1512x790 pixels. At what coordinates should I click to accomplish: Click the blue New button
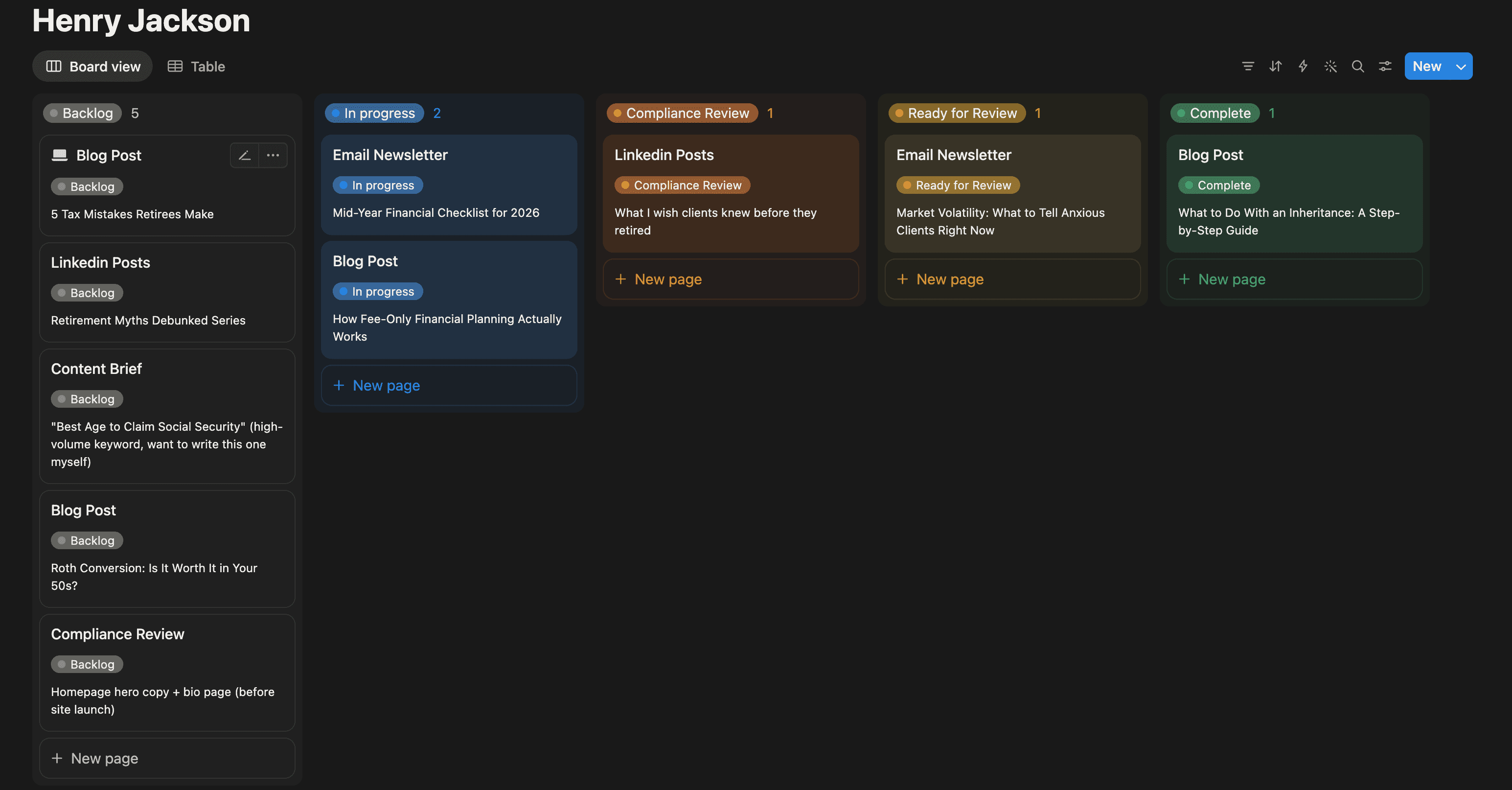[1427, 66]
